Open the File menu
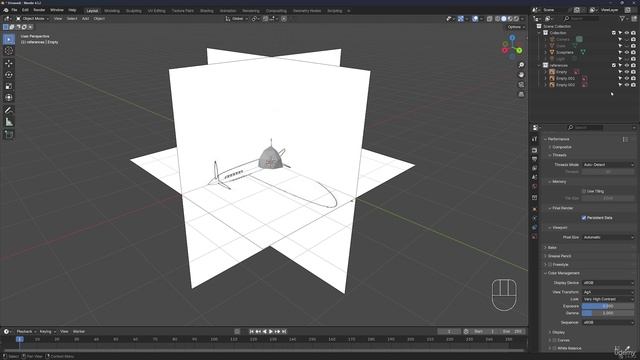Viewport: 640px width, 360px height. tap(14, 10)
